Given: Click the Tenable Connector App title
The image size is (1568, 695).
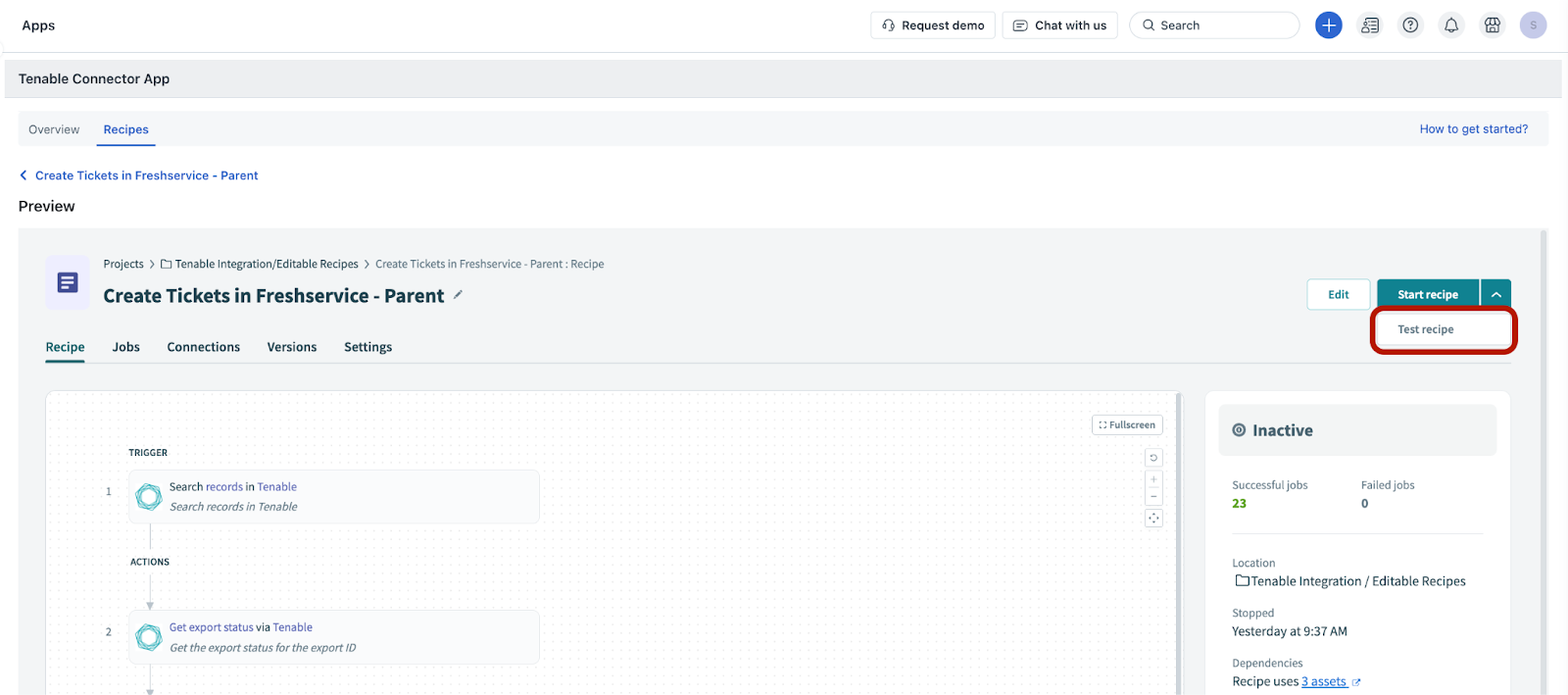Looking at the screenshot, I should [94, 78].
